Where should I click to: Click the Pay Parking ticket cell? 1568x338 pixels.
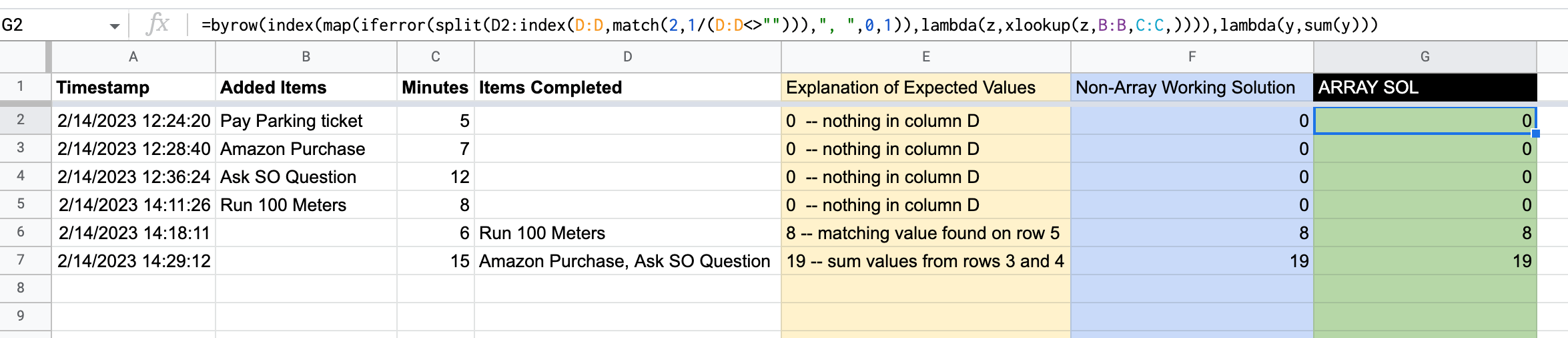306,121
